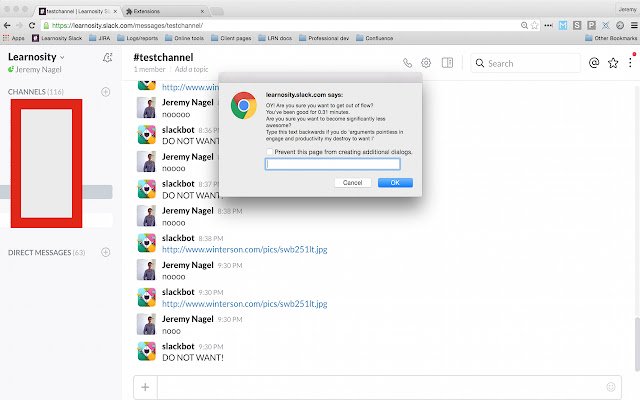Start a new direct message plus icon
This screenshot has width=640, height=400.
(106, 252)
